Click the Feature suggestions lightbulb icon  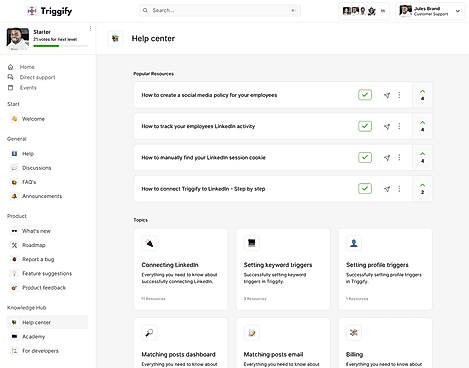[14, 273]
